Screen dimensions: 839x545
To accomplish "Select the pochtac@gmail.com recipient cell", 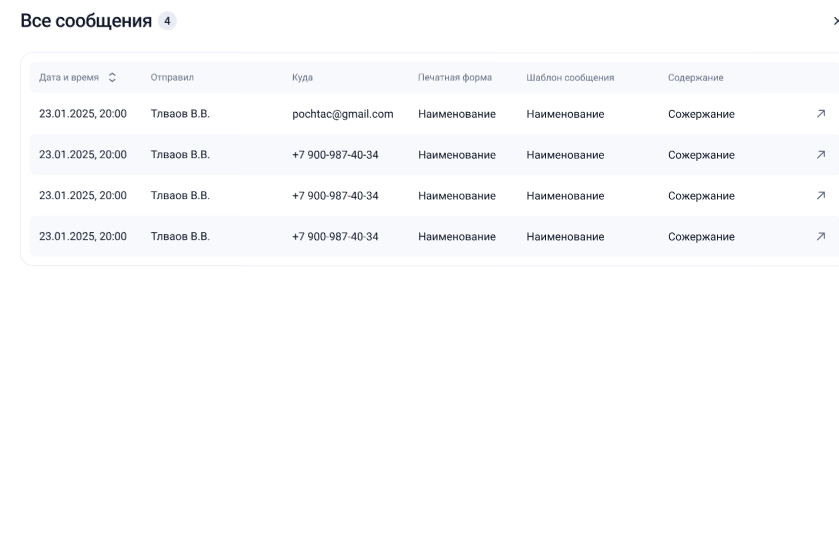I will point(342,114).
